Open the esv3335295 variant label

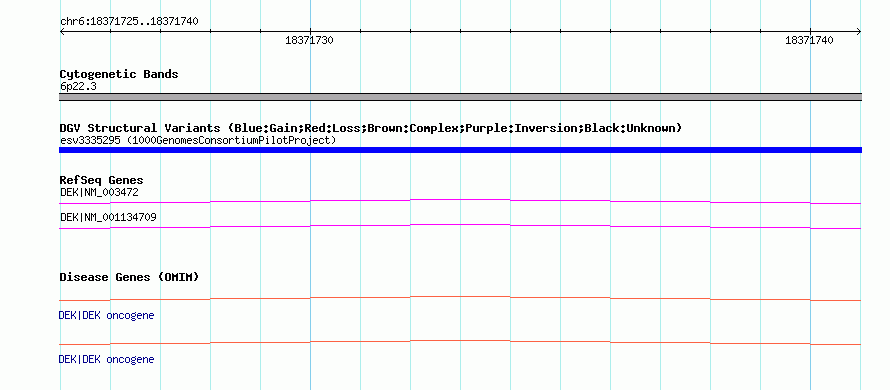click(x=198, y=140)
